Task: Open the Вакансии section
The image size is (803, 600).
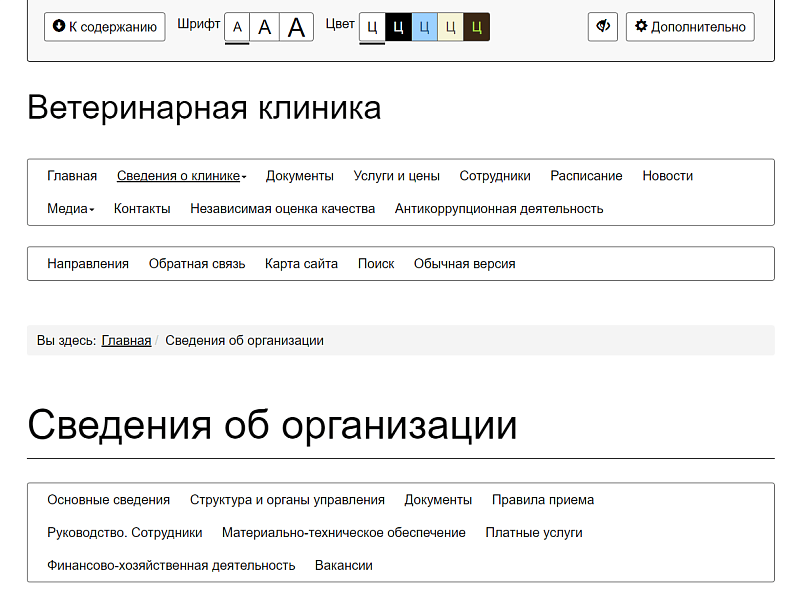Action: tap(342, 565)
